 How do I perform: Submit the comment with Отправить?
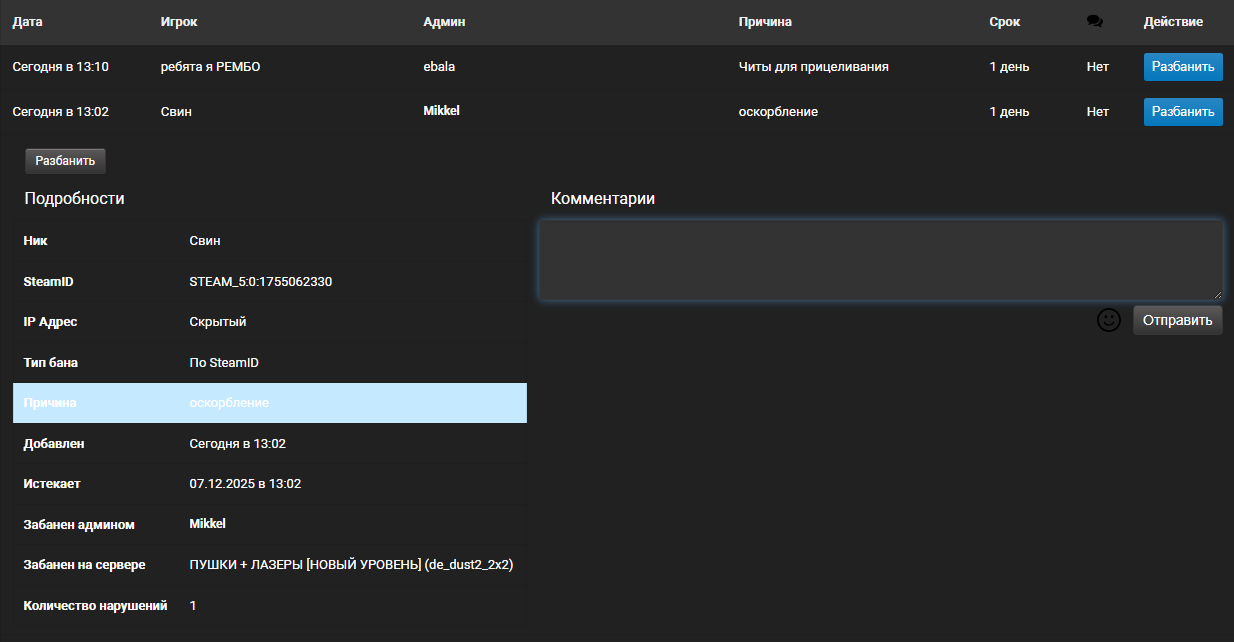(1177, 320)
